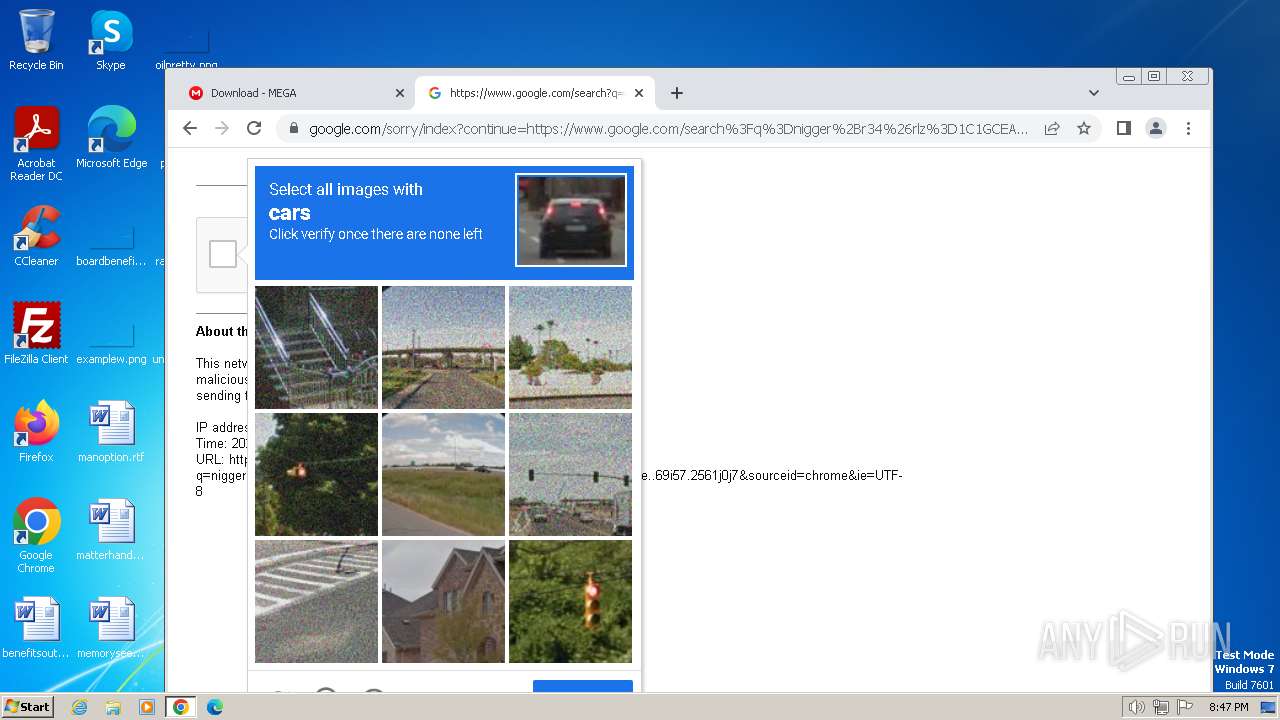
Task: Launch the Google Chrome desktop shortcut
Action: (x=36, y=536)
